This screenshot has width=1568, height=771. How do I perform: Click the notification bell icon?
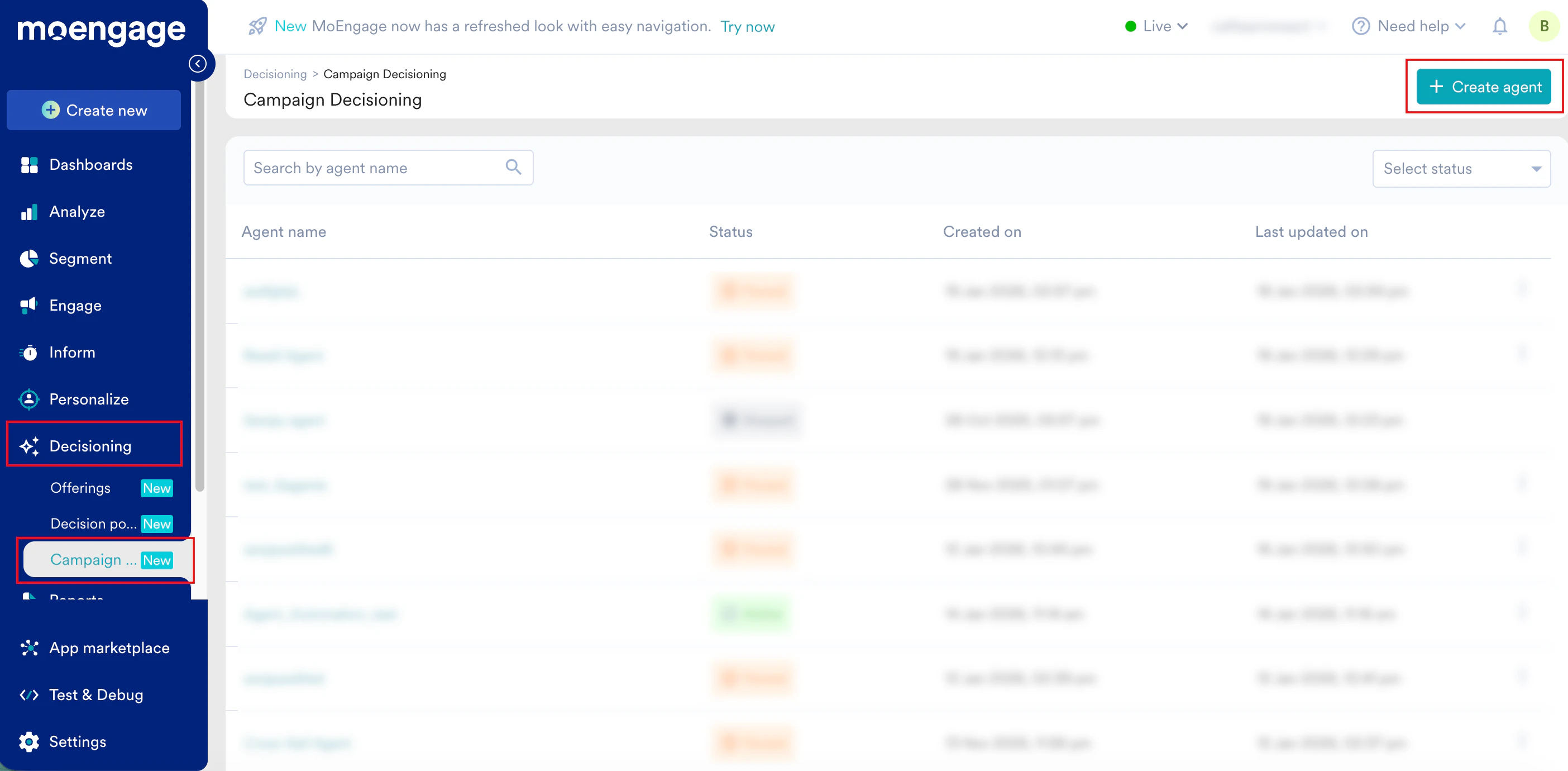point(1499,26)
